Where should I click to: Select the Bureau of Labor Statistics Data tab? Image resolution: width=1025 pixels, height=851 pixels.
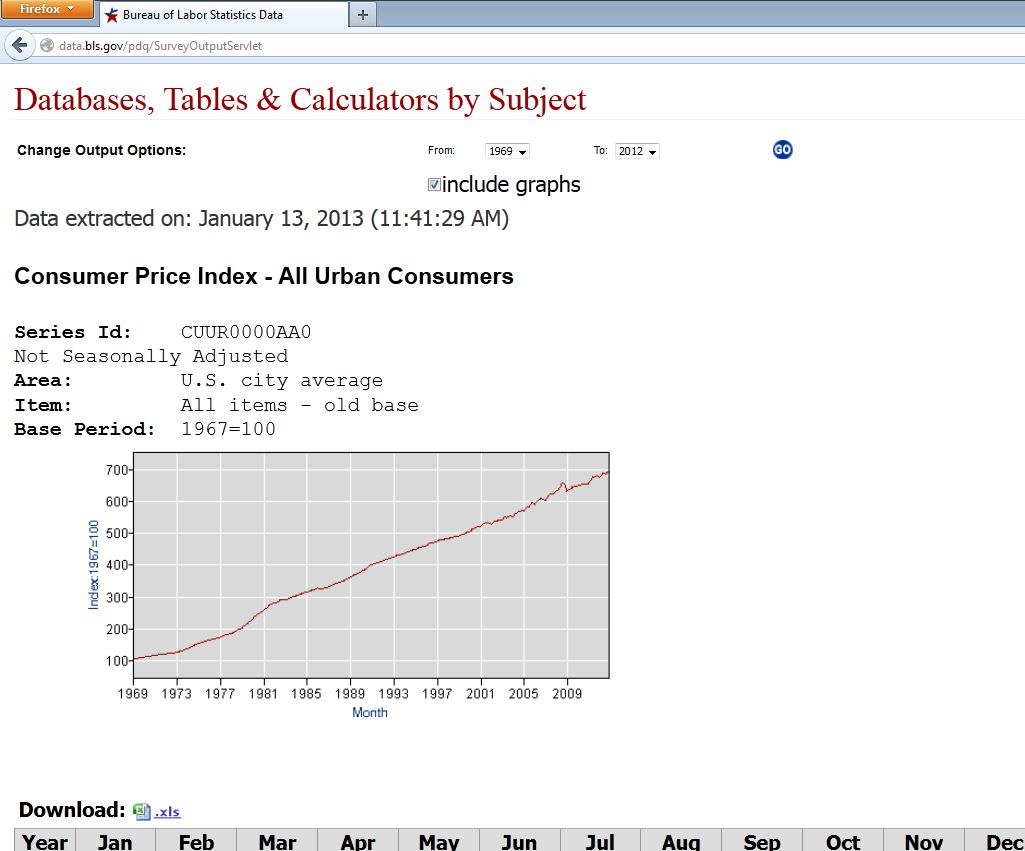click(224, 14)
